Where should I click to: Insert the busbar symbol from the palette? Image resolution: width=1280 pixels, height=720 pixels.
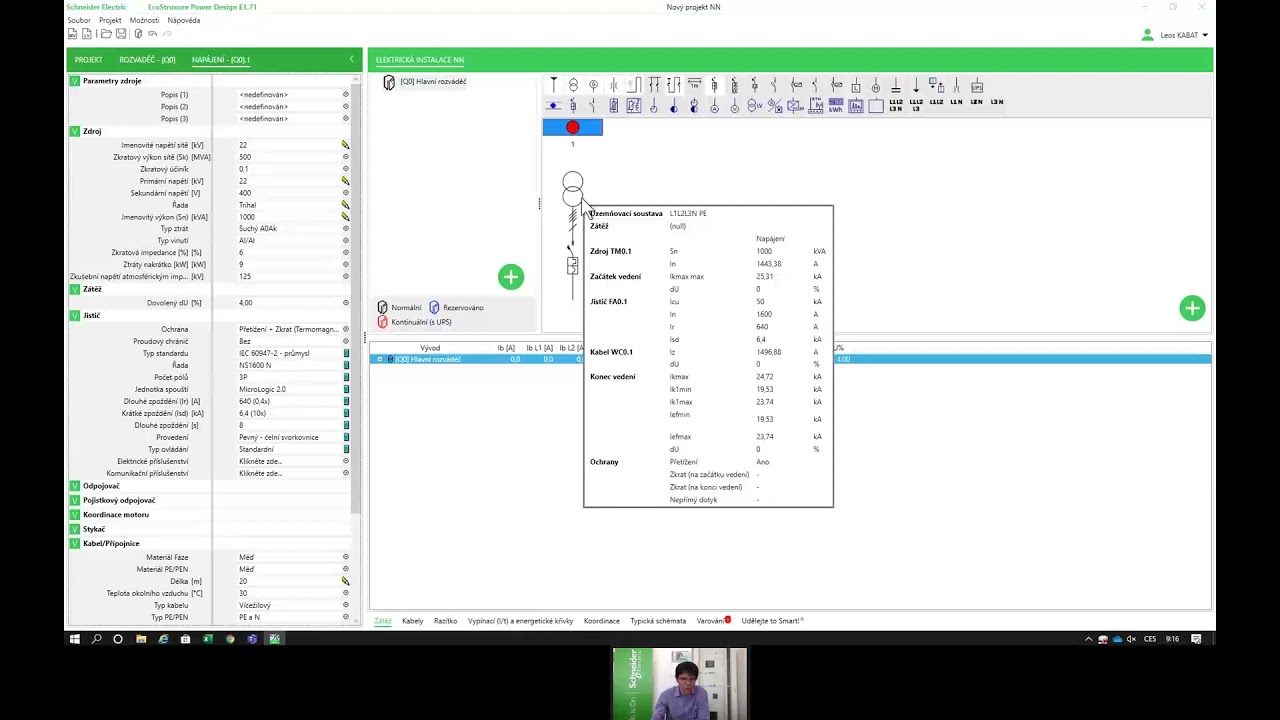click(x=553, y=86)
